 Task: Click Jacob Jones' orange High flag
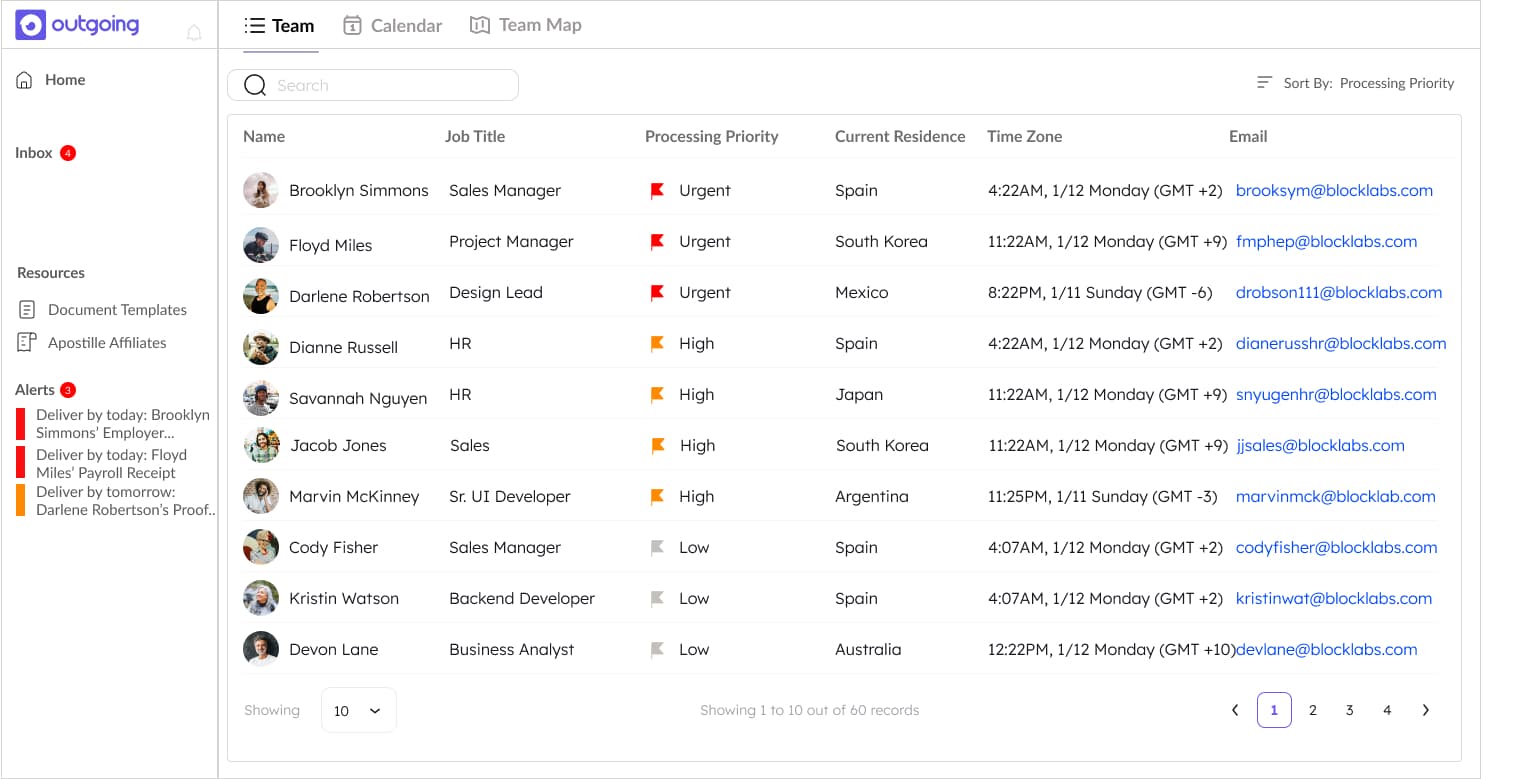point(658,446)
